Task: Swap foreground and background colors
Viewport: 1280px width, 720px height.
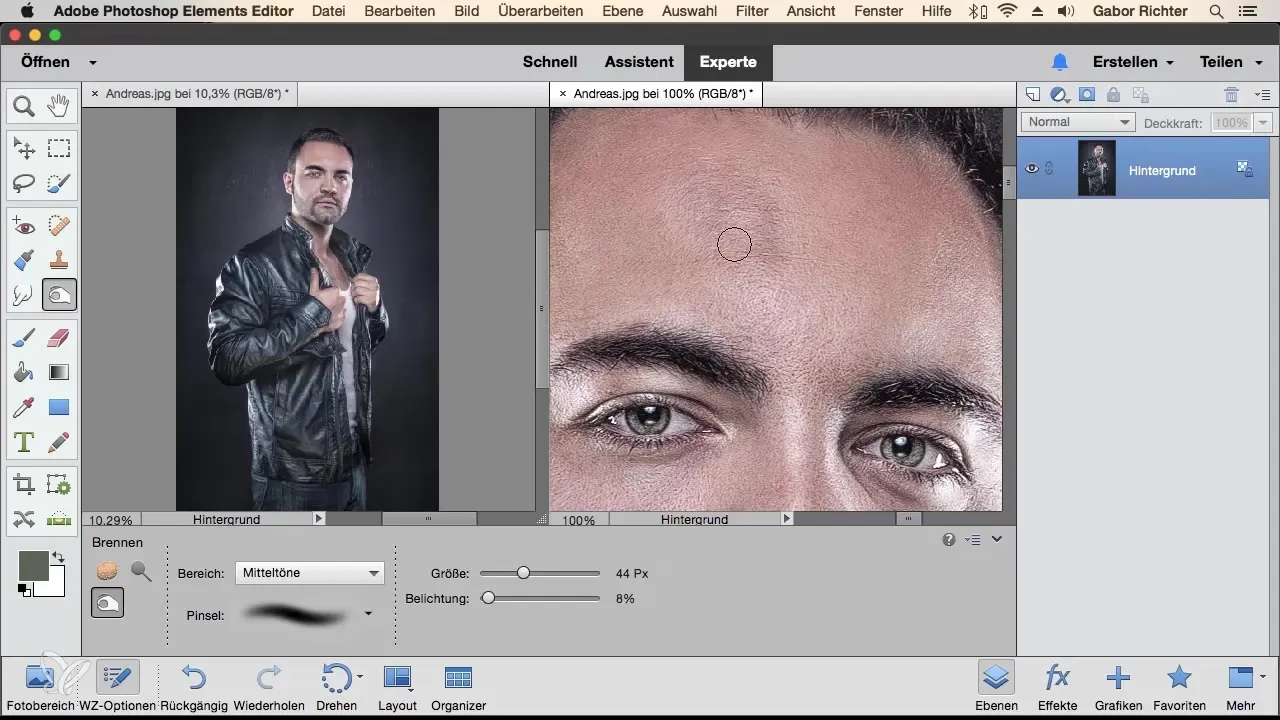Action: [x=58, y=557]
